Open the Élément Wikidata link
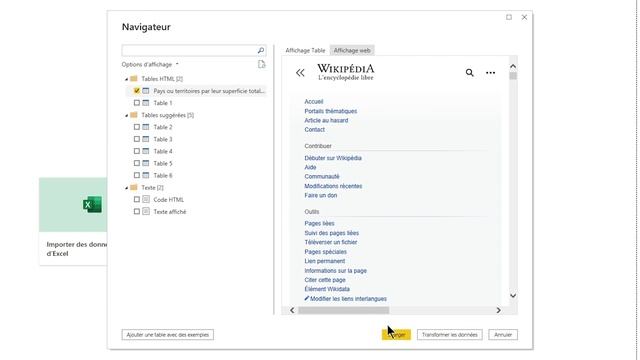The height and width of the screenshot is (360, 640). click(x=327, y=289)
